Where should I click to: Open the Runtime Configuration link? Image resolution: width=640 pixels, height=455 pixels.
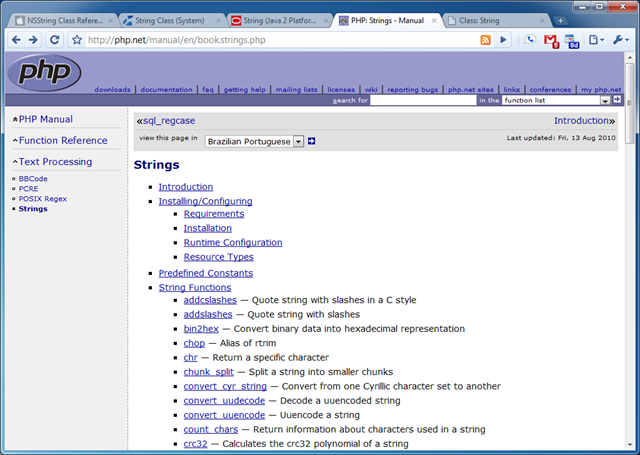coord(233,242)
